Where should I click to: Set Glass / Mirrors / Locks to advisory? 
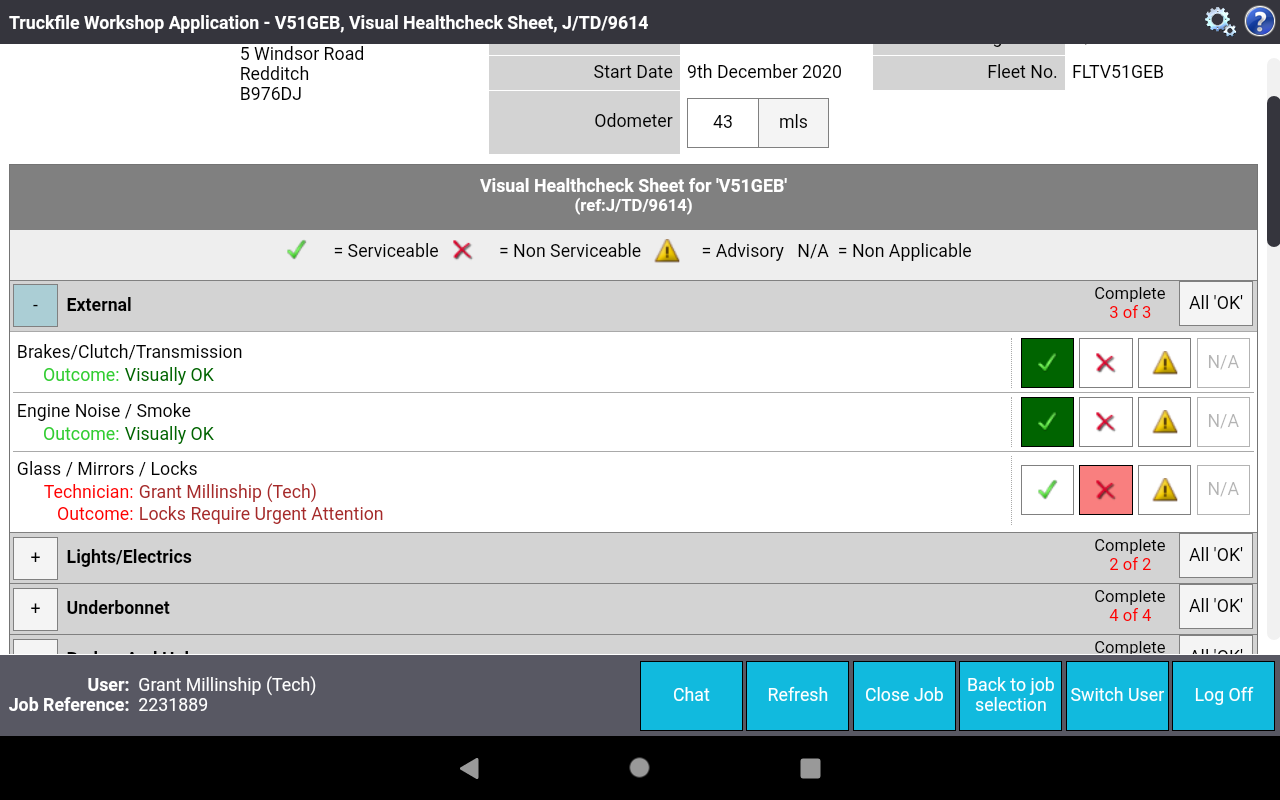(x=1165, y=490)
